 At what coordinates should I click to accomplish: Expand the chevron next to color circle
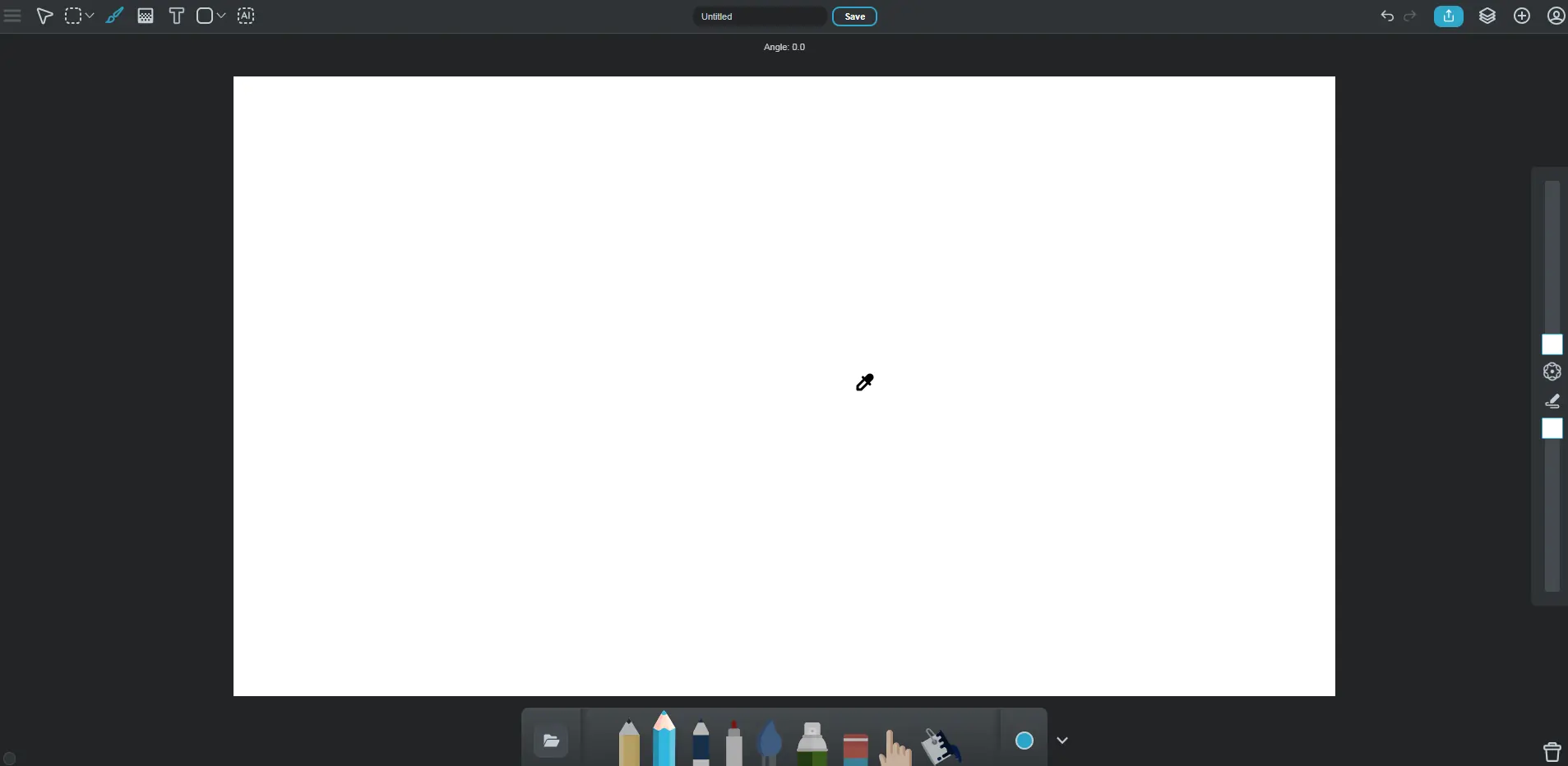click(1062, 741)
